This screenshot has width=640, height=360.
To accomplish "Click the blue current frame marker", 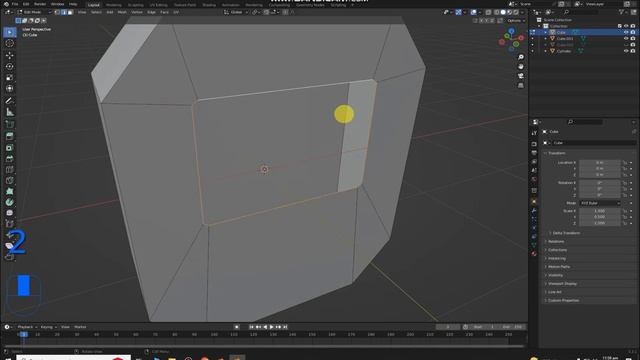I will coord(24,334).
